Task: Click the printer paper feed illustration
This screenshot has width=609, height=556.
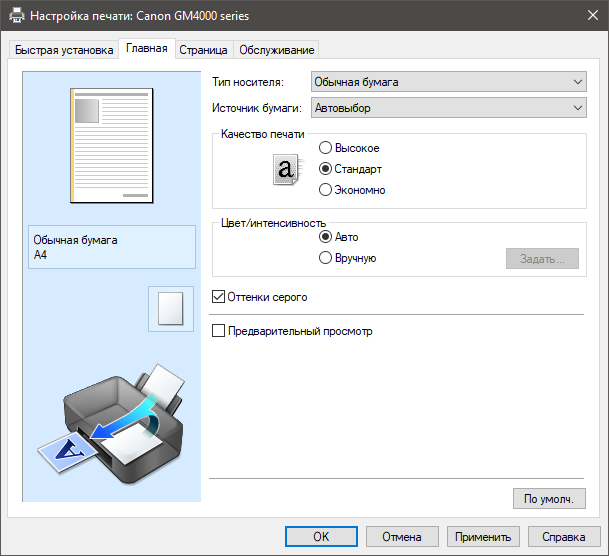Action: pos(111,423)
